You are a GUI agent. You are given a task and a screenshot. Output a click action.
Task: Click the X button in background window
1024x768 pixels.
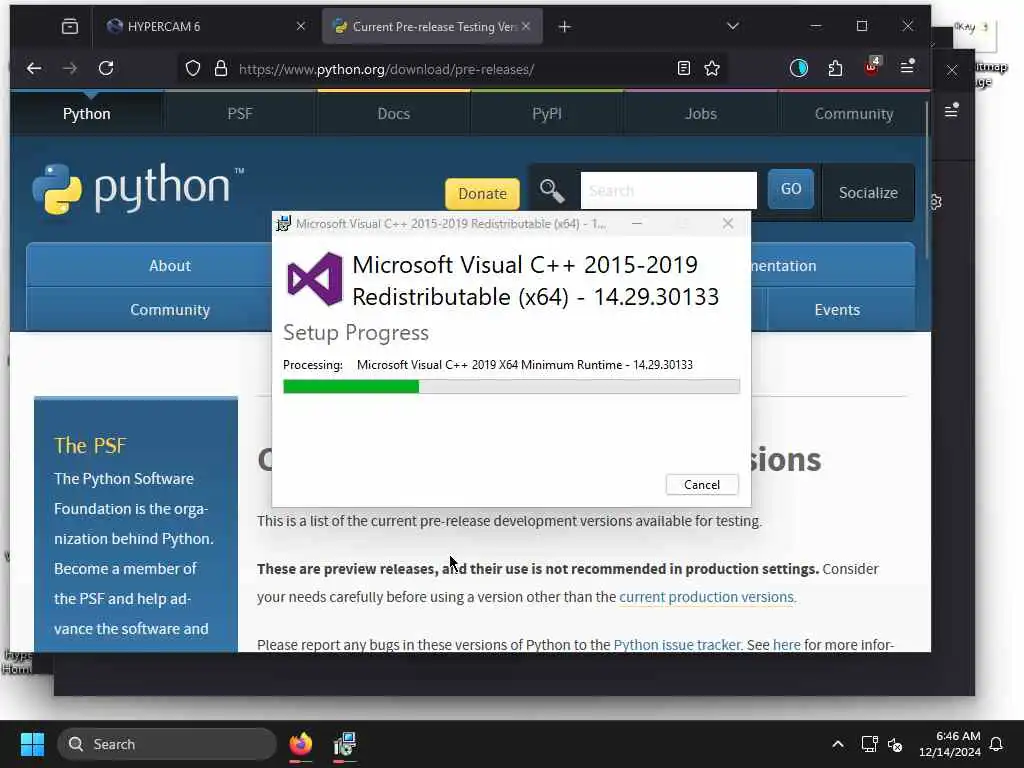[952, 71]
